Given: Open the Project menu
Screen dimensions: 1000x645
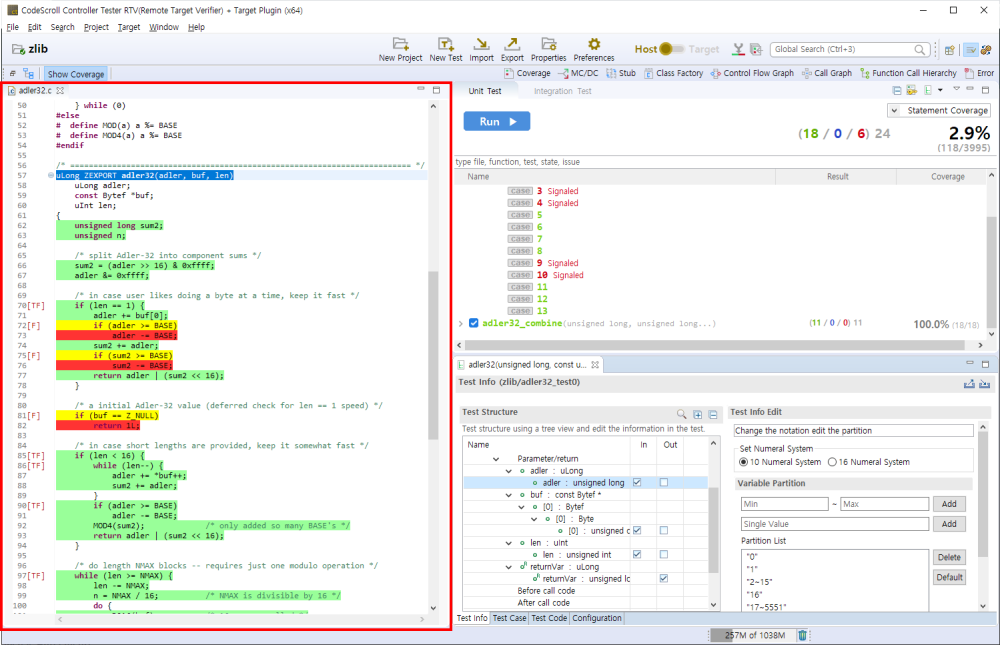Looking at the screenshot, I should 97,27.
